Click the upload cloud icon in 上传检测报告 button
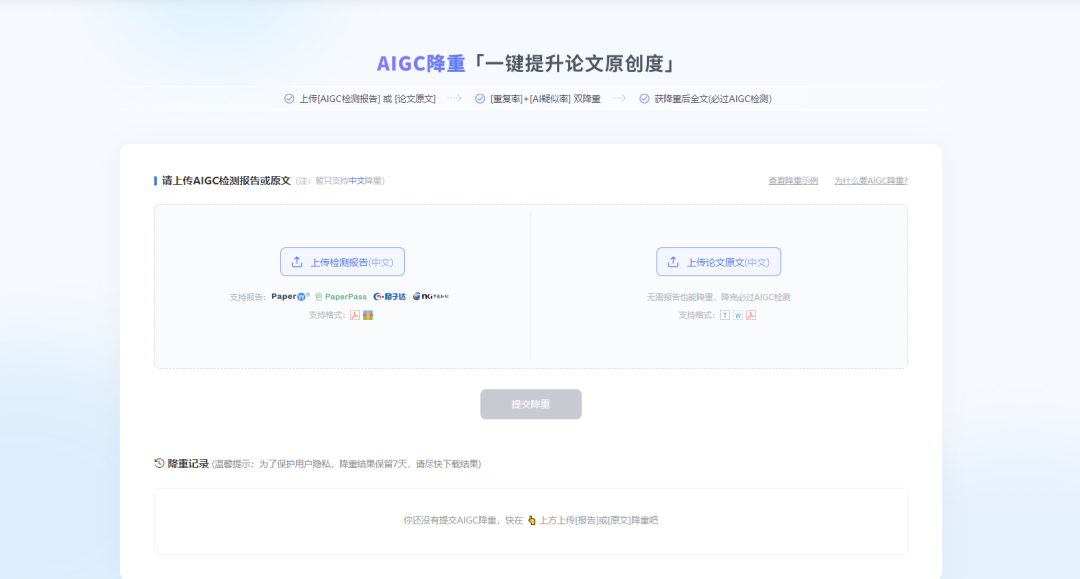 [x=297, y=261]
